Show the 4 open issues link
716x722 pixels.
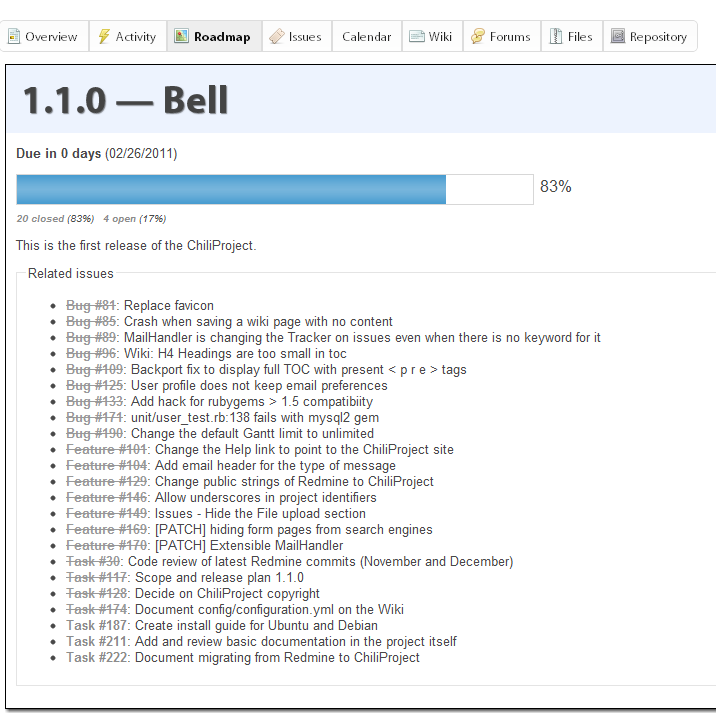click(x=134, y=219)
